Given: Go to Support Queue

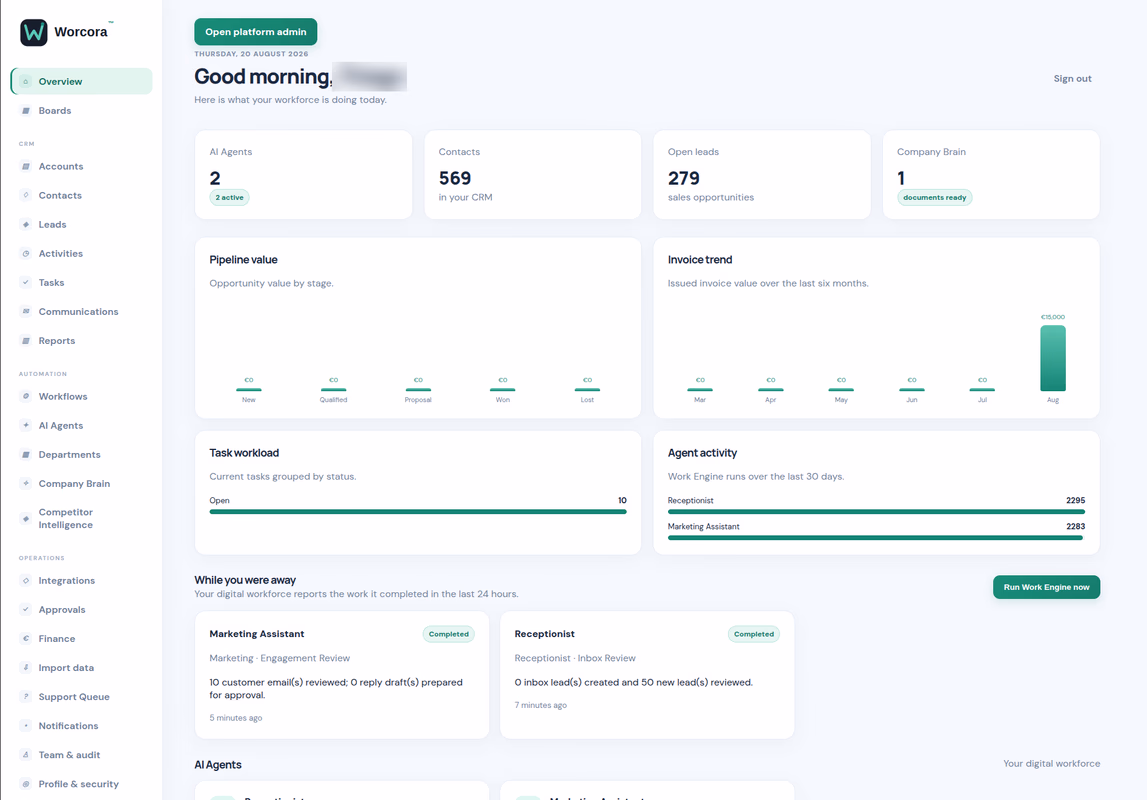Looking at the screenshot, I should click(x=81, y=697).
